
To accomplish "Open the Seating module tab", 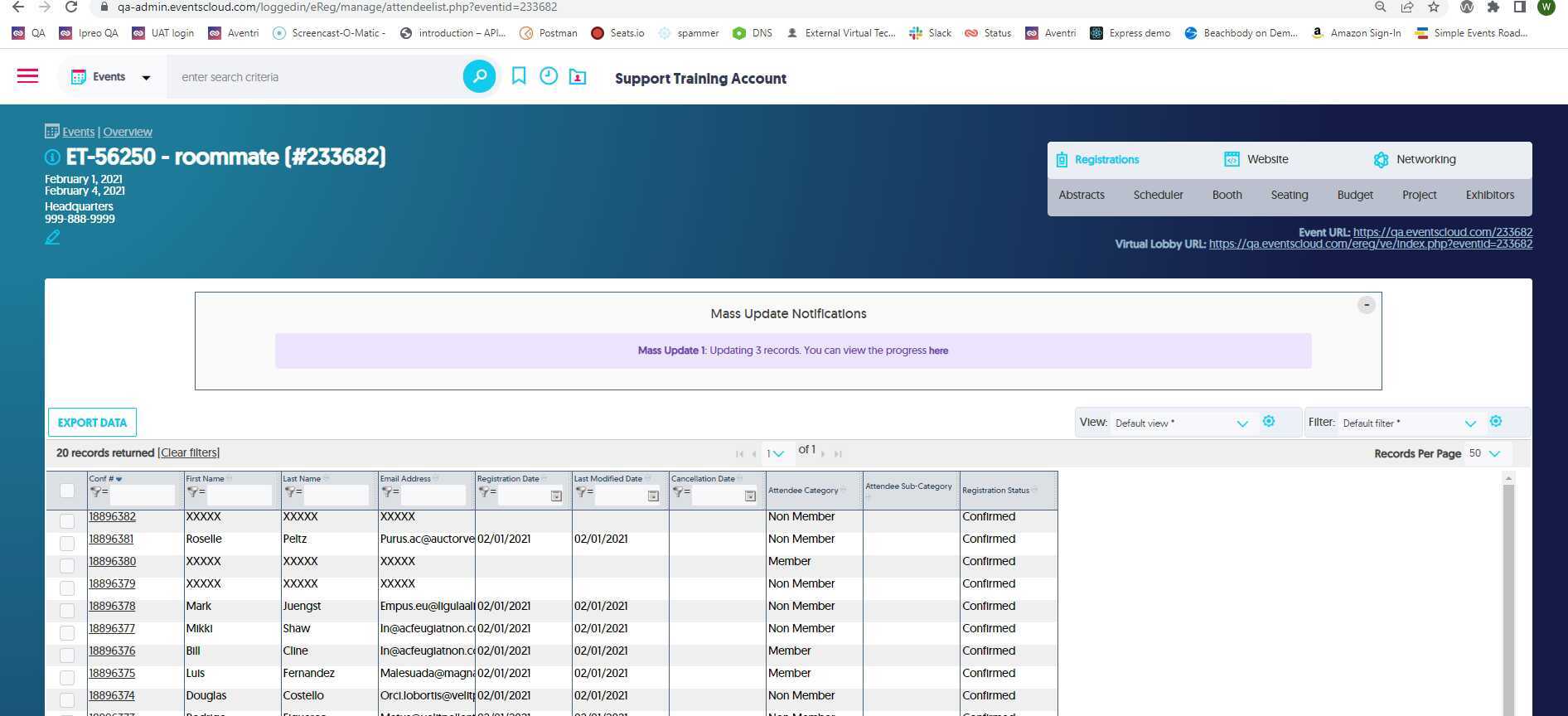I will [x=1289, y=195].
